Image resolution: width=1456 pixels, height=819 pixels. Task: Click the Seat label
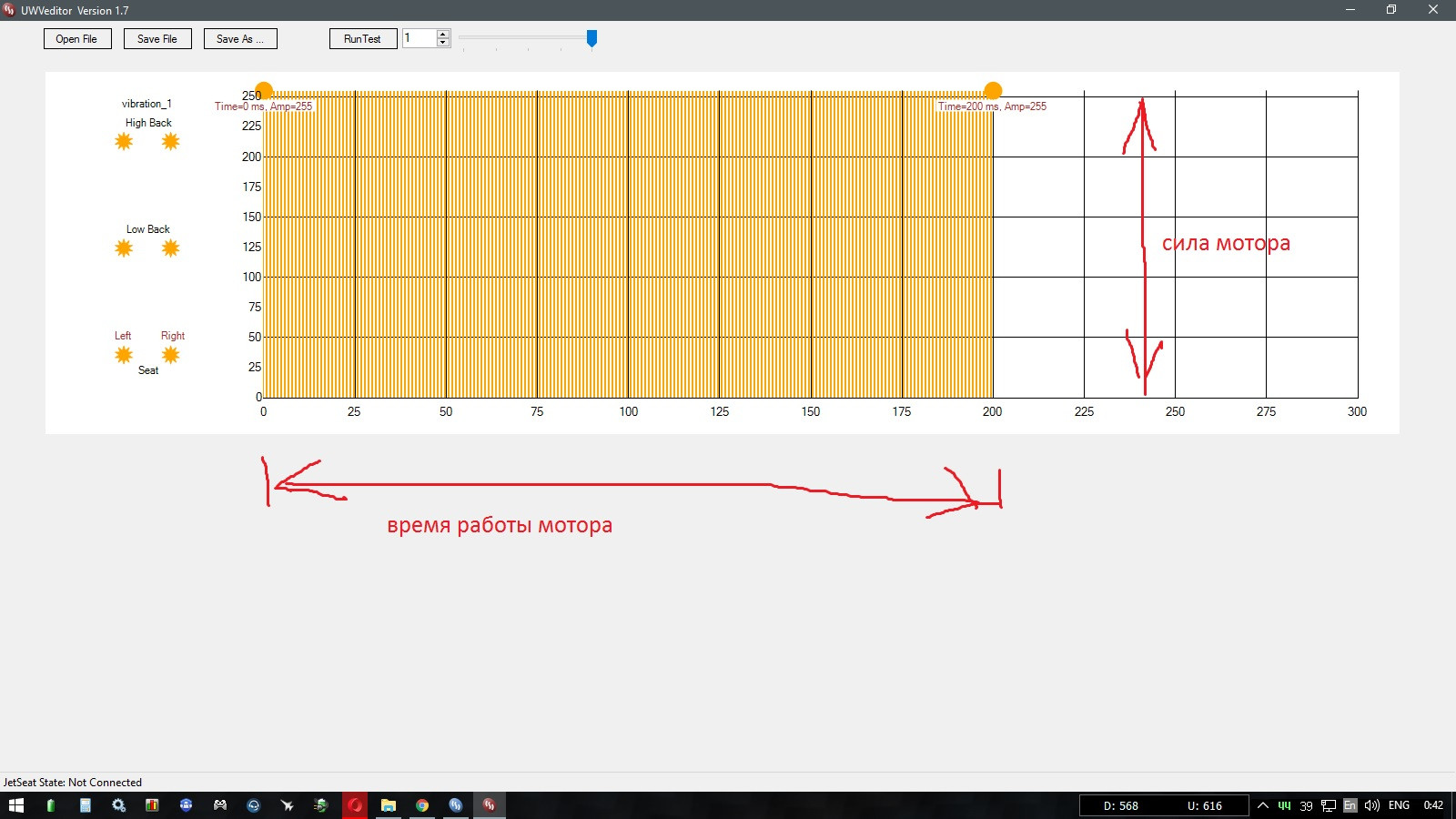pos(148,370)
